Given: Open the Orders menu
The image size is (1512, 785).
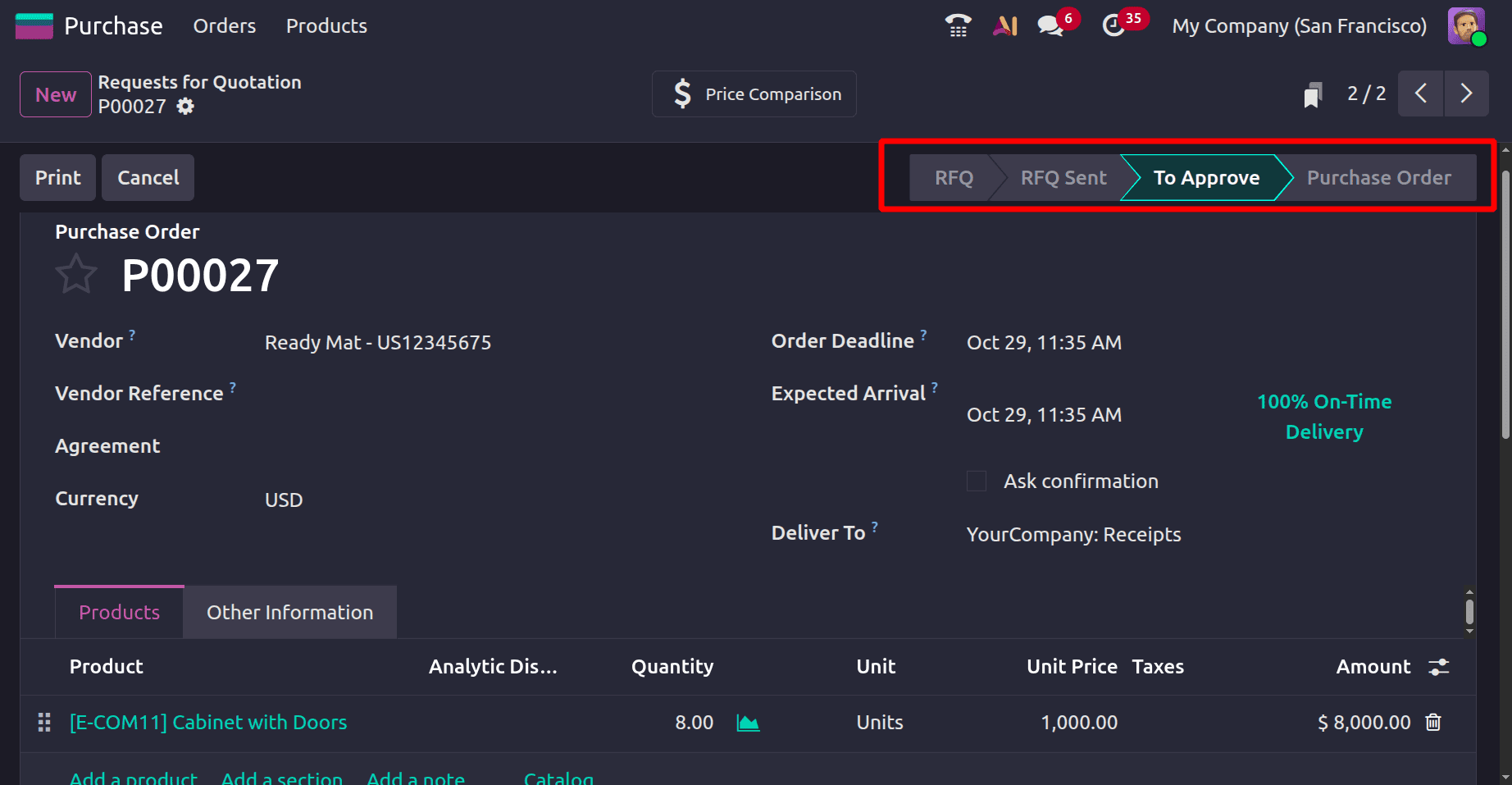Looking at the screenshot, I should (x=224, y=25).
